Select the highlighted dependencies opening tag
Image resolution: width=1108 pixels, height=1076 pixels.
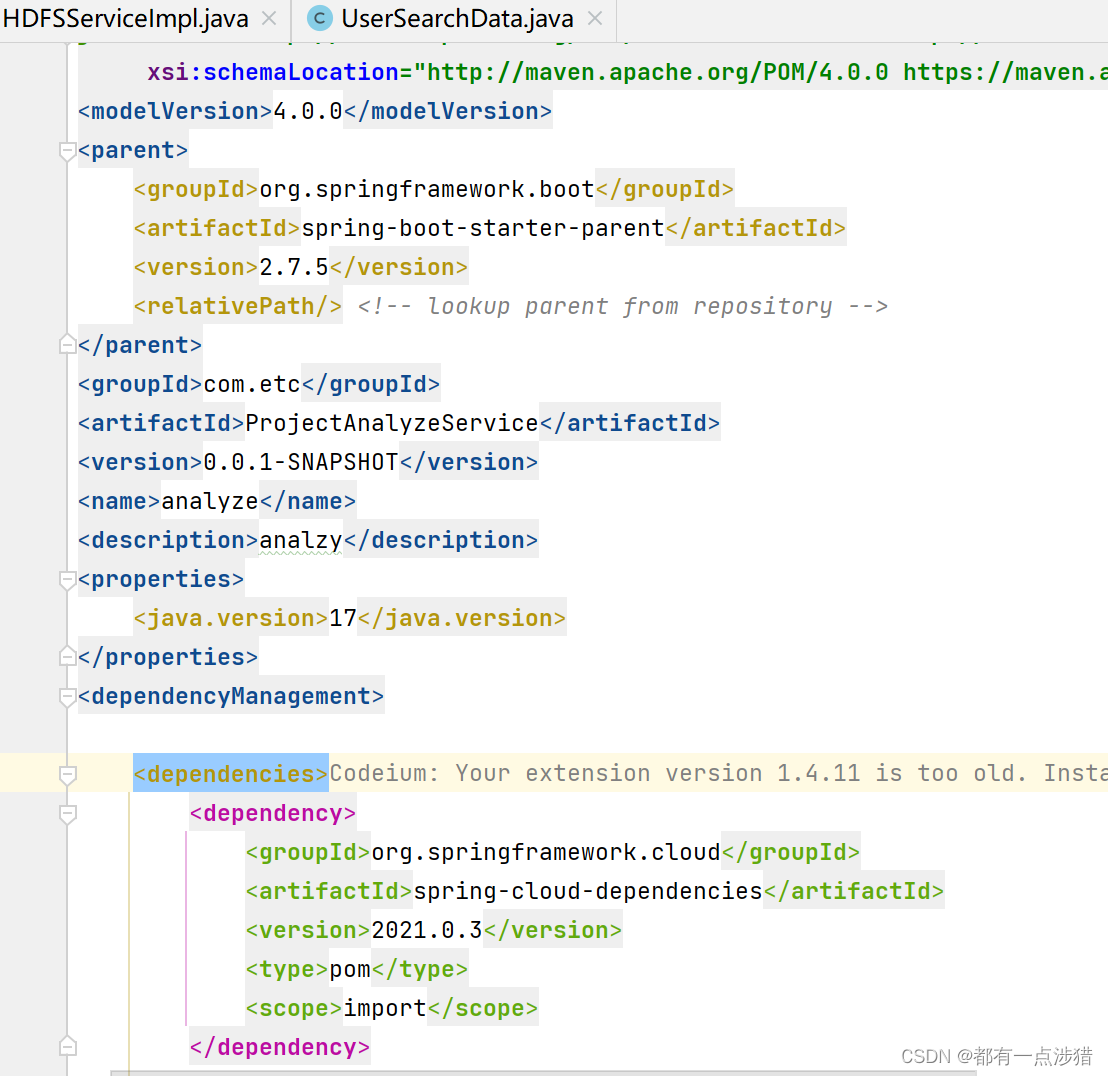coord(230,773)
